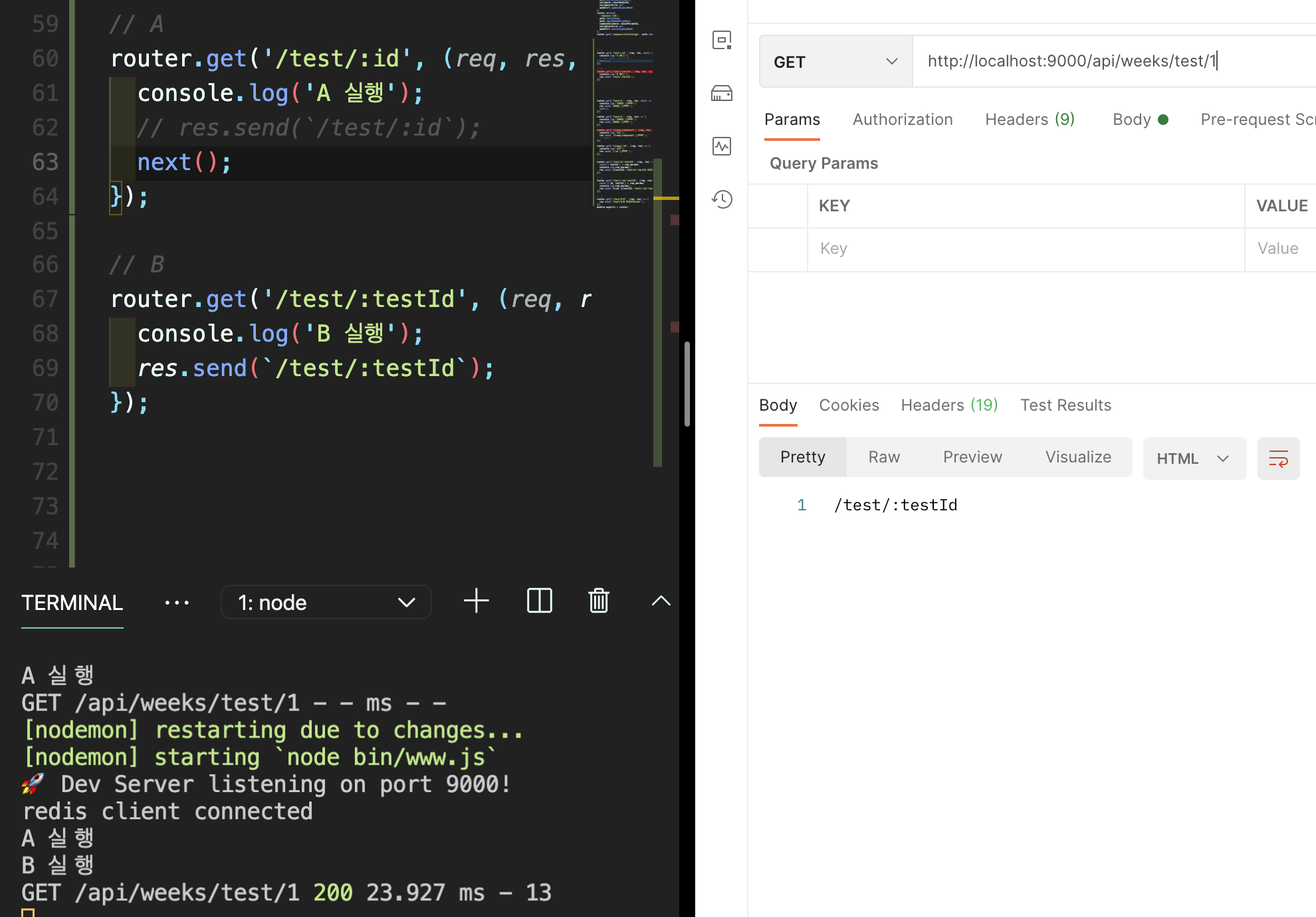Open response Headers (19) tab

point(949,405)
